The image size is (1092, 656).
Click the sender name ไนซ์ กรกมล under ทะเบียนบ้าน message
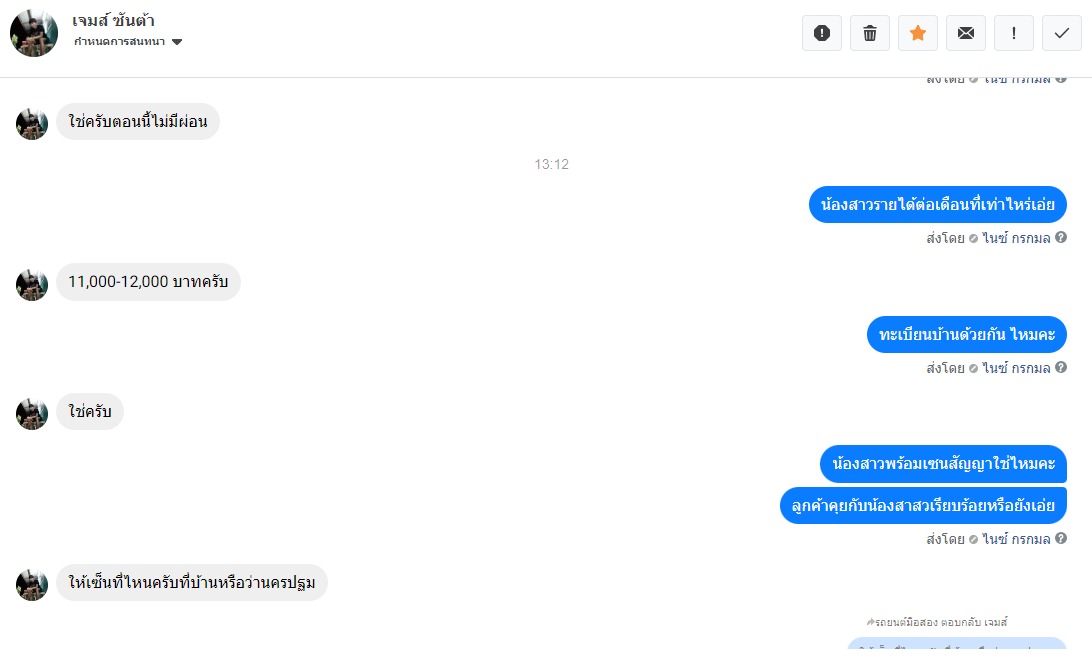1016,368
